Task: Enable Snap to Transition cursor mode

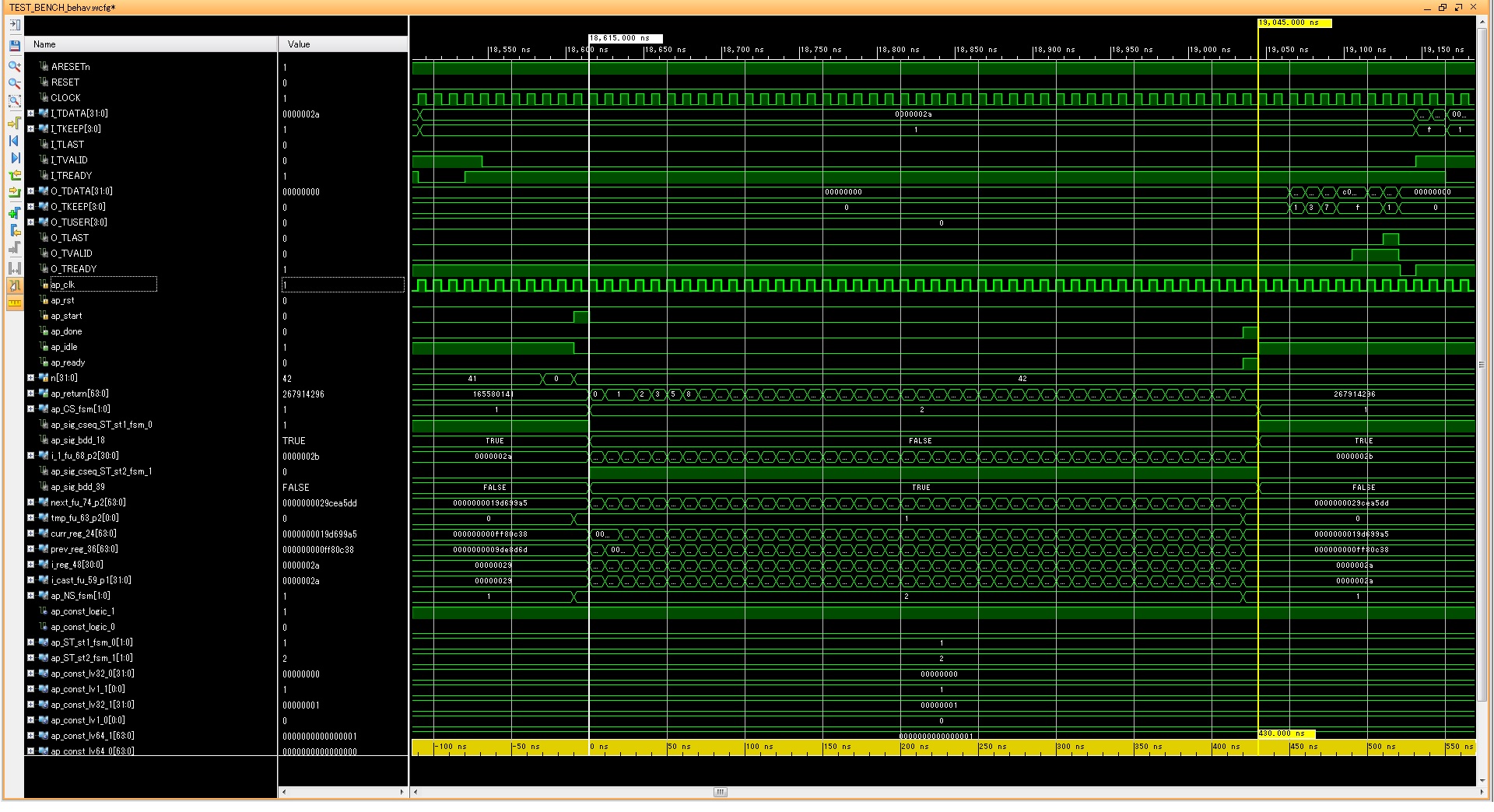Action: tap(13, 285)
